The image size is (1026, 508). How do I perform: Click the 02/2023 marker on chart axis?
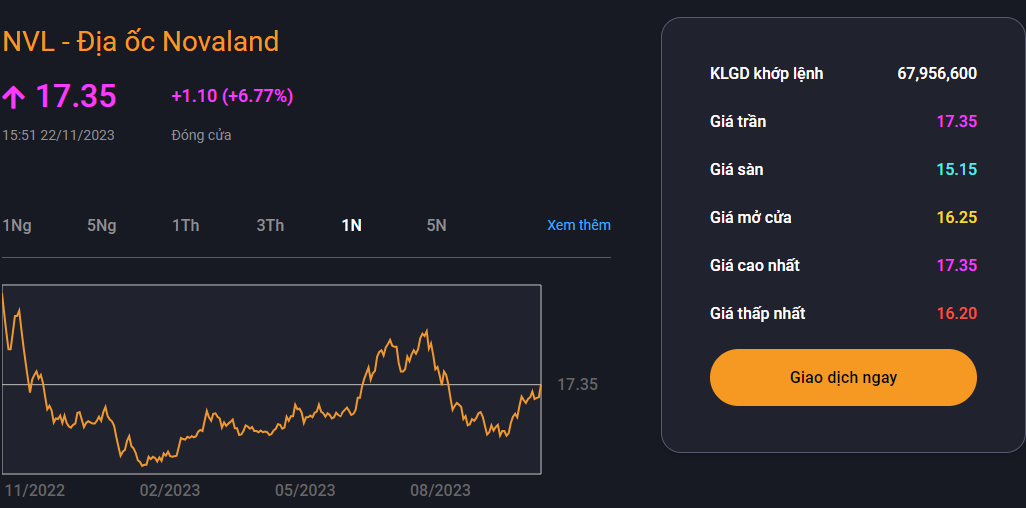point(170,490)
